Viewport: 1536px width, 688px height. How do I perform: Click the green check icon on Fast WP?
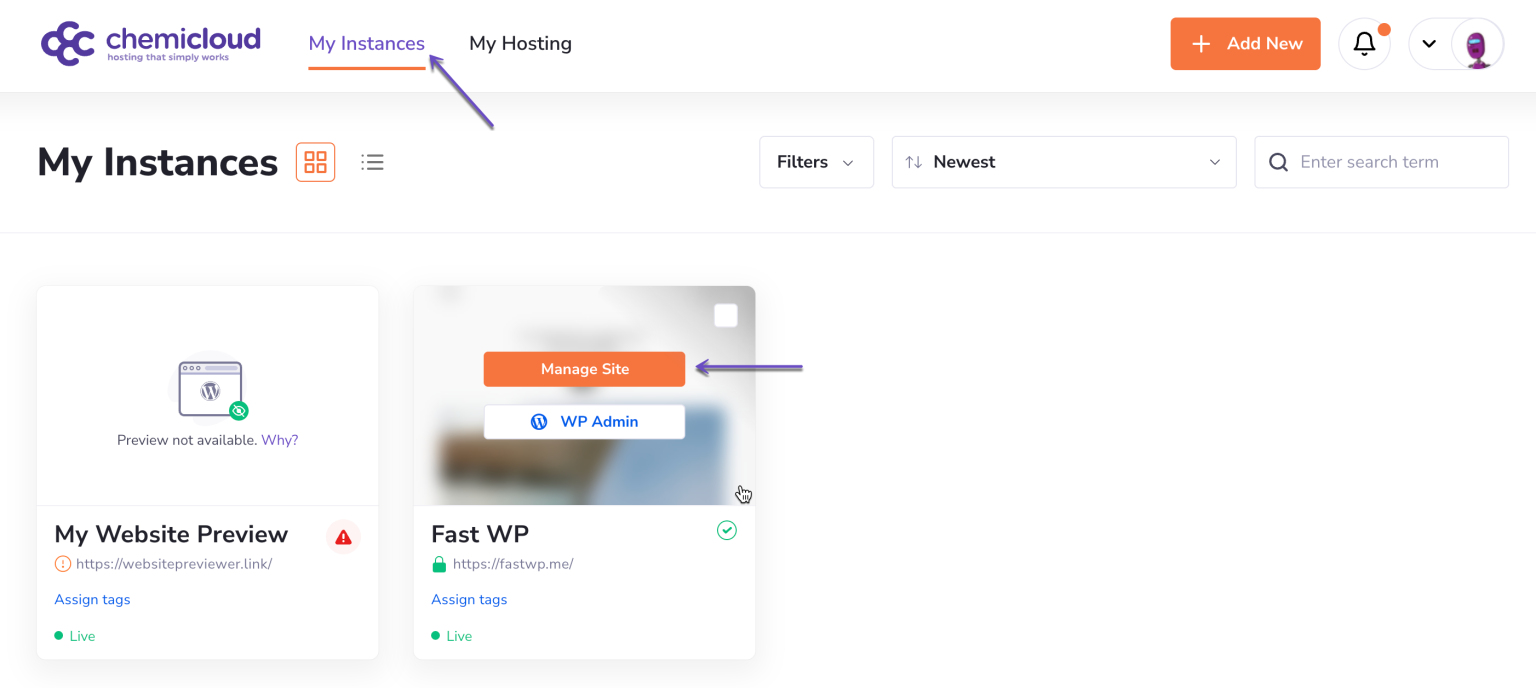tap(727, 530)
